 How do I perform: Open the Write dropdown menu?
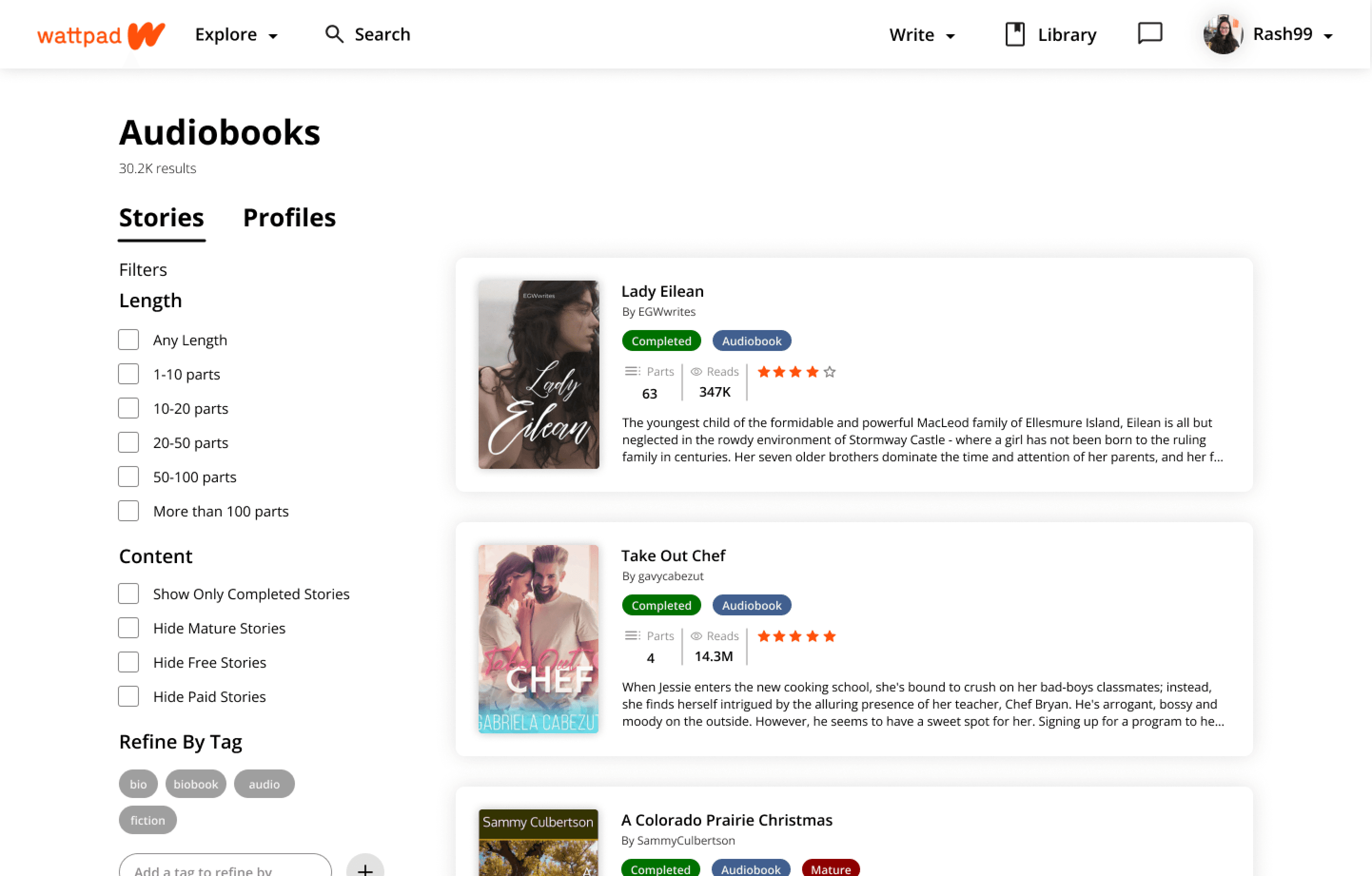point(921,35)
